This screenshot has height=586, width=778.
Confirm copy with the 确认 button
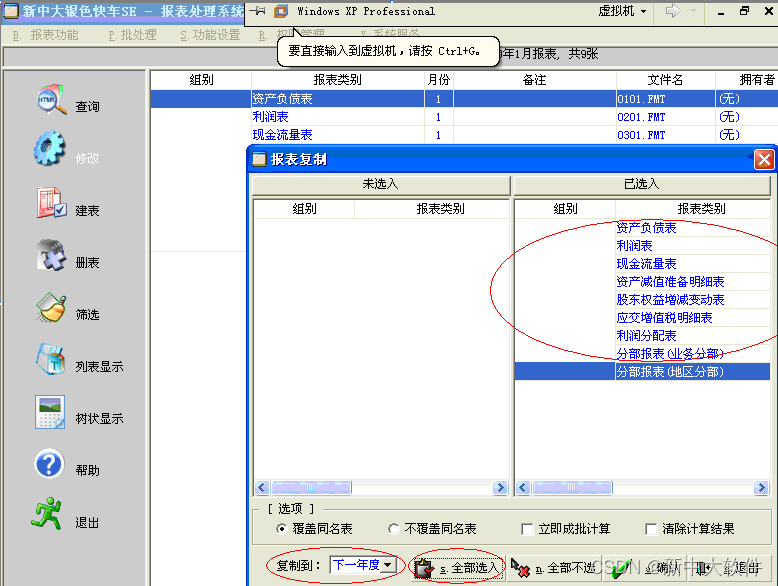pyautogui.click(x=645, y=568)
